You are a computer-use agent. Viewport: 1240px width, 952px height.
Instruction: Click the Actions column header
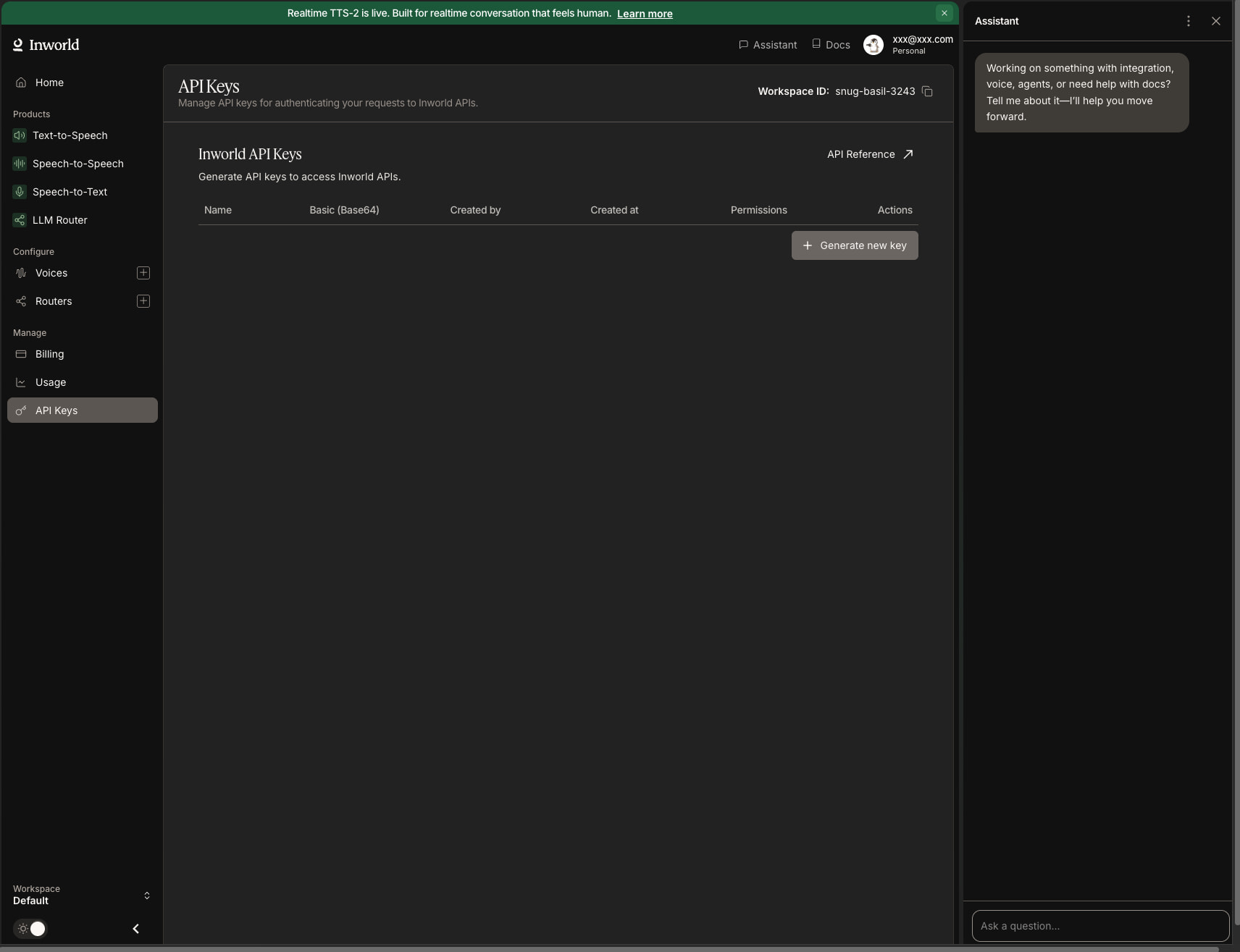(x=895, y=210)
